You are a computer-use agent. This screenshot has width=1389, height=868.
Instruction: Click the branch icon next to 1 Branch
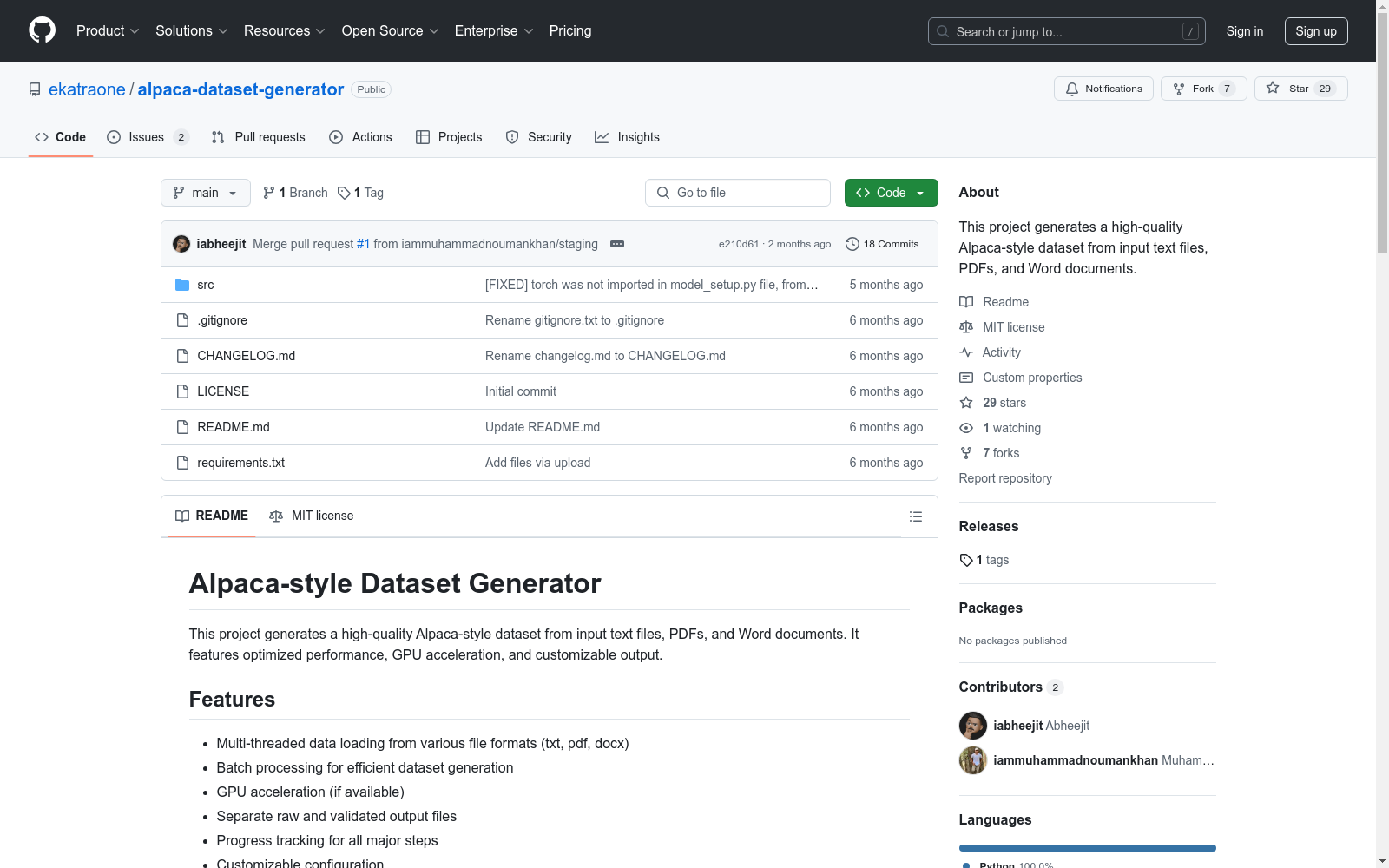pos(269,193)
